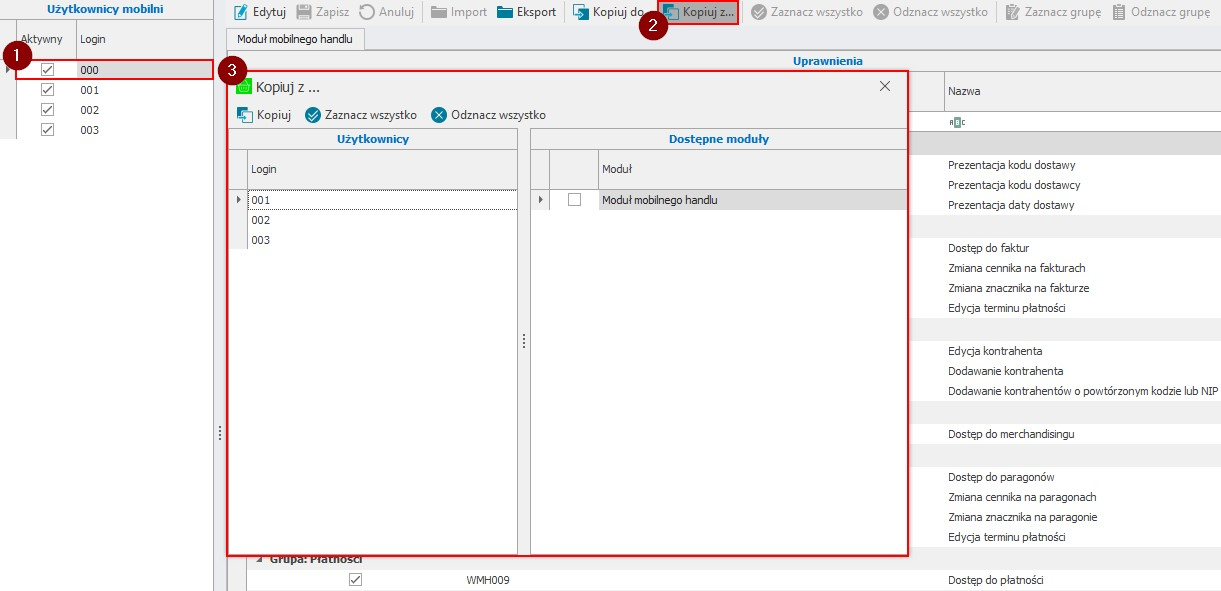
Task: Click the Moduł mobilnego handlu row text
Action: coord(659,200)
